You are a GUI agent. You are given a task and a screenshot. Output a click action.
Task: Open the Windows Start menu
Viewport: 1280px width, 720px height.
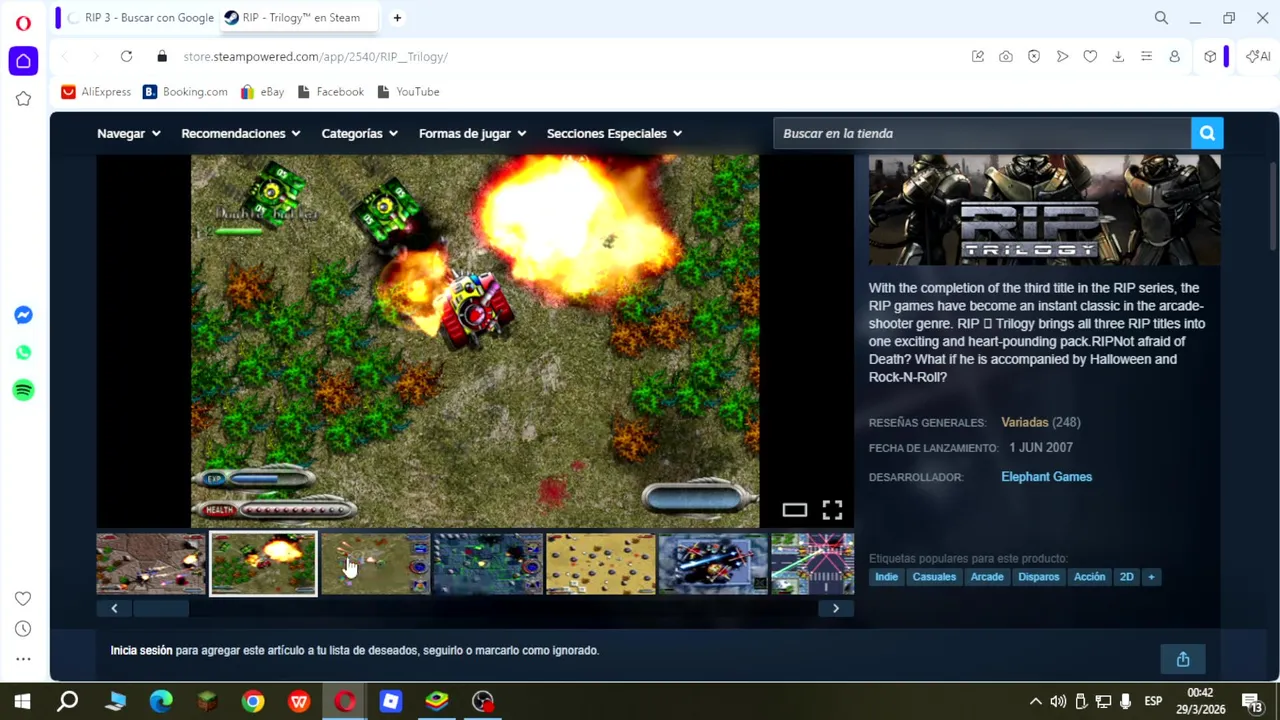pos(22,701)
